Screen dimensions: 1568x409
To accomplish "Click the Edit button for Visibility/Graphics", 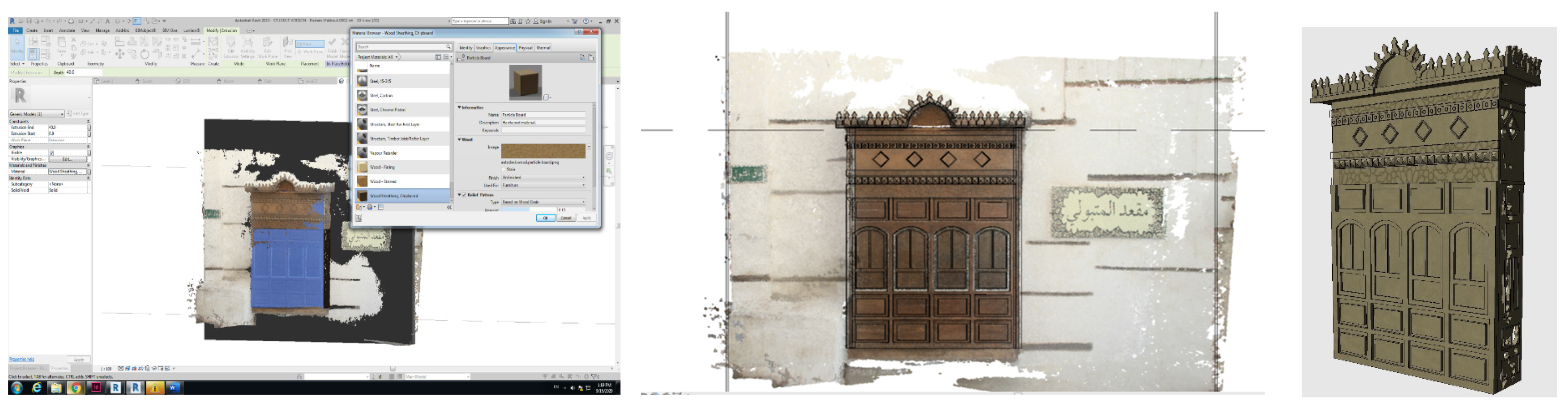I will point(68,159).
